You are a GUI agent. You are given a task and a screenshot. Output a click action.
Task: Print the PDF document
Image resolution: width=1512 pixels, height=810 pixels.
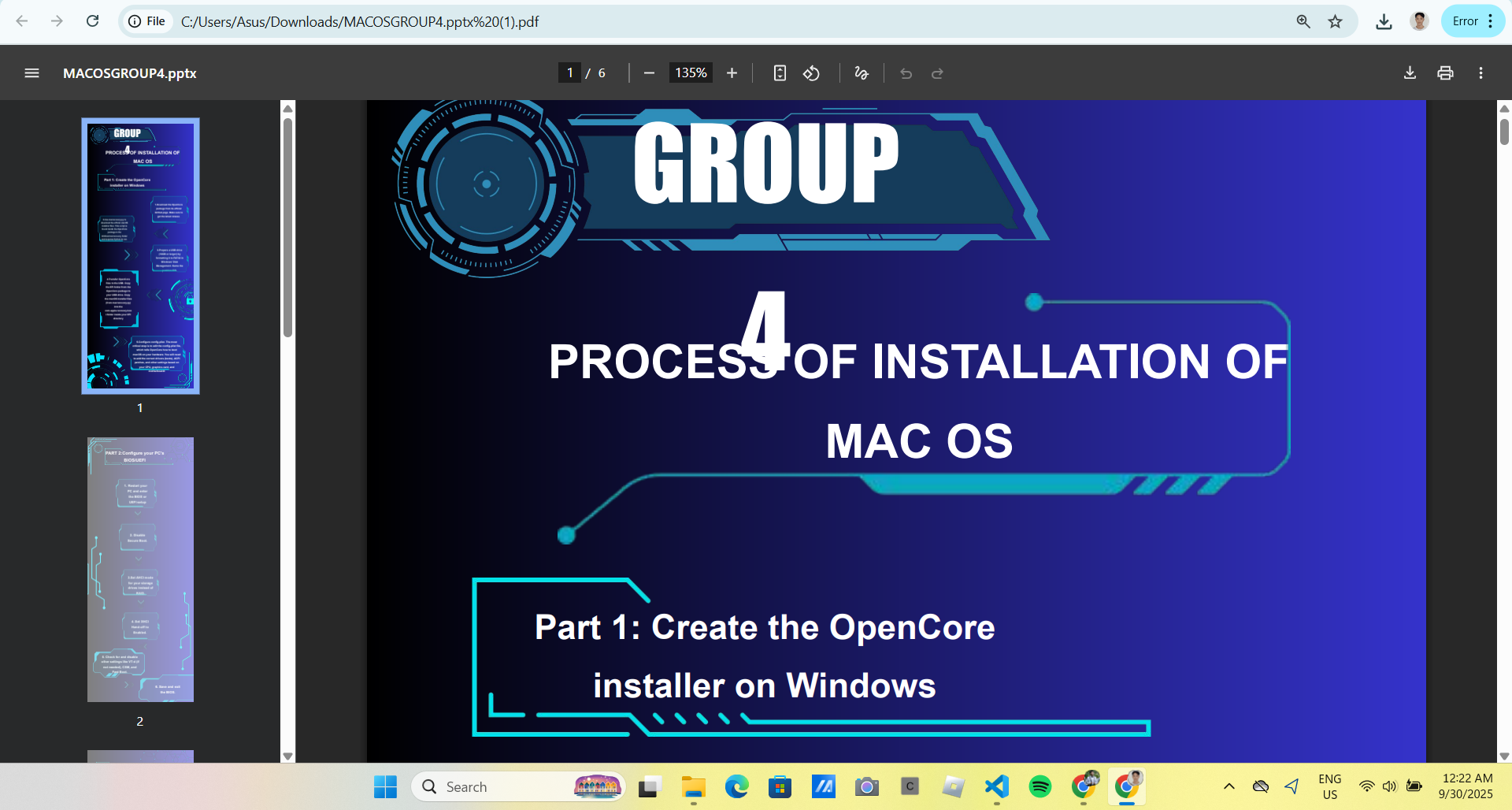1445,73
